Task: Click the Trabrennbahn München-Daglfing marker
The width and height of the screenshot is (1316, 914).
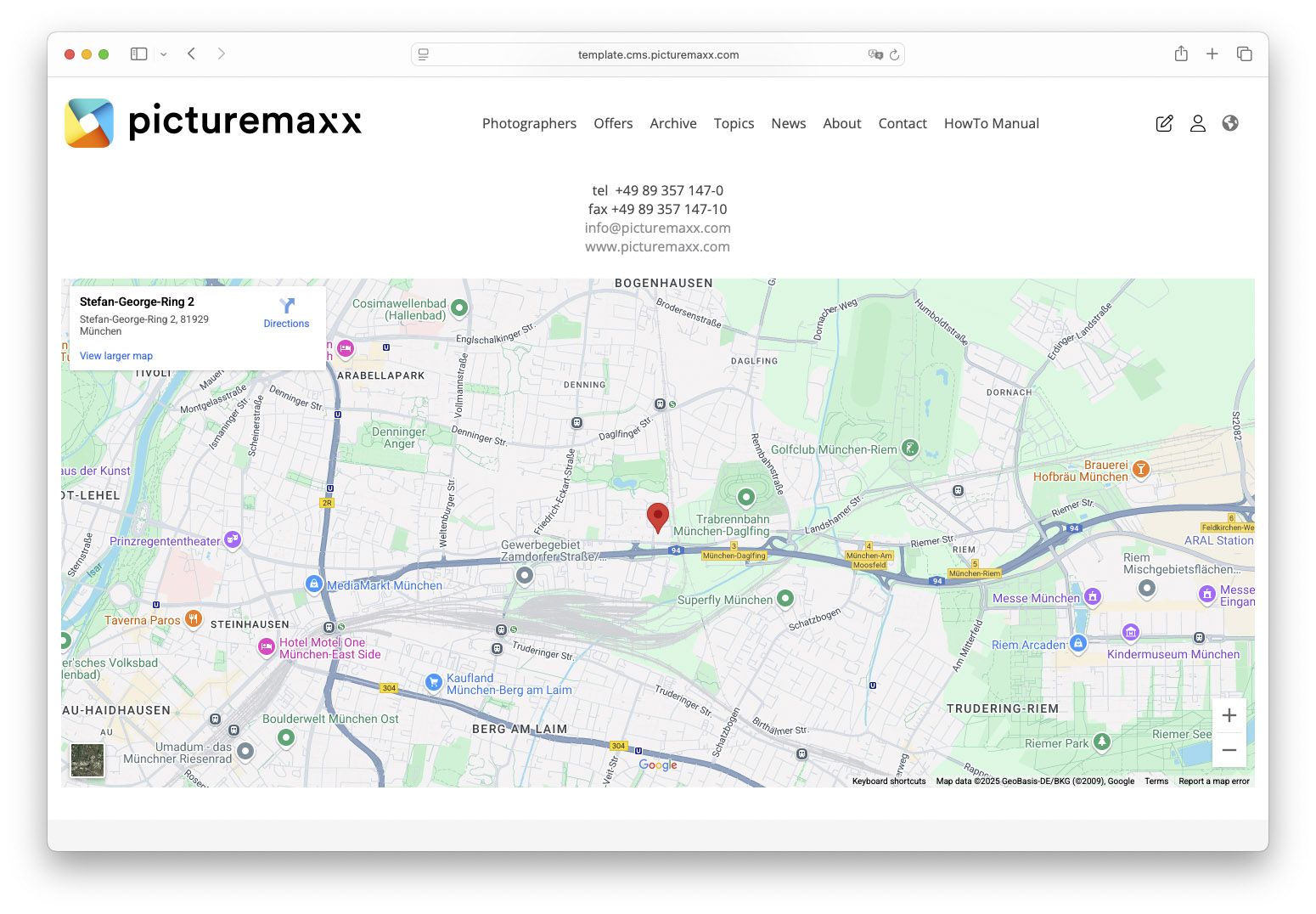Action: point(746,497)
